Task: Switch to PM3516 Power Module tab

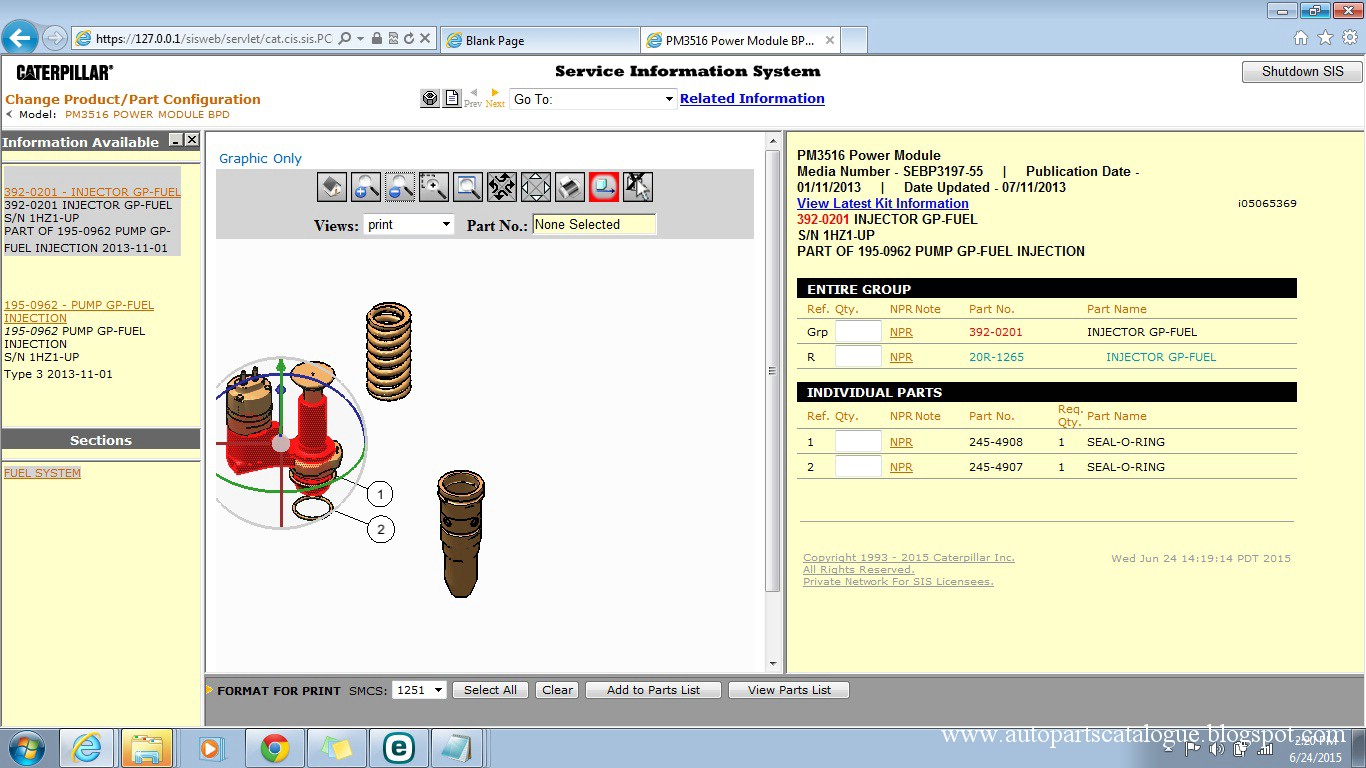Action: [740, 40]
